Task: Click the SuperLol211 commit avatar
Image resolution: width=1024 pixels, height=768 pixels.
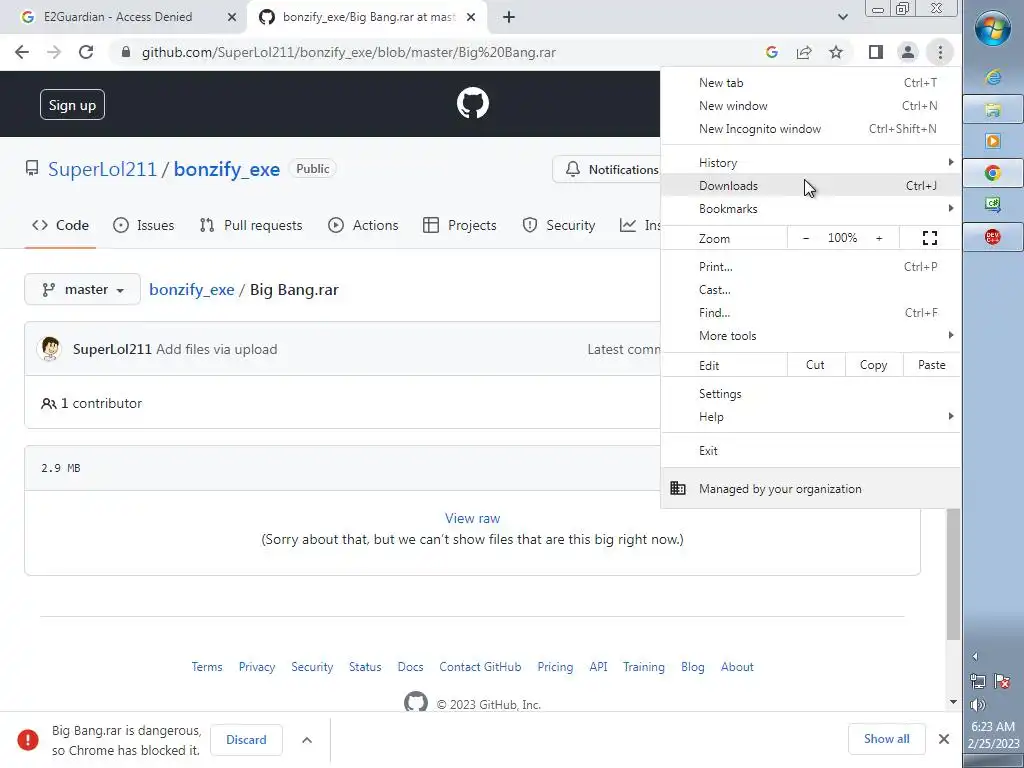Action: click(50, 349)
